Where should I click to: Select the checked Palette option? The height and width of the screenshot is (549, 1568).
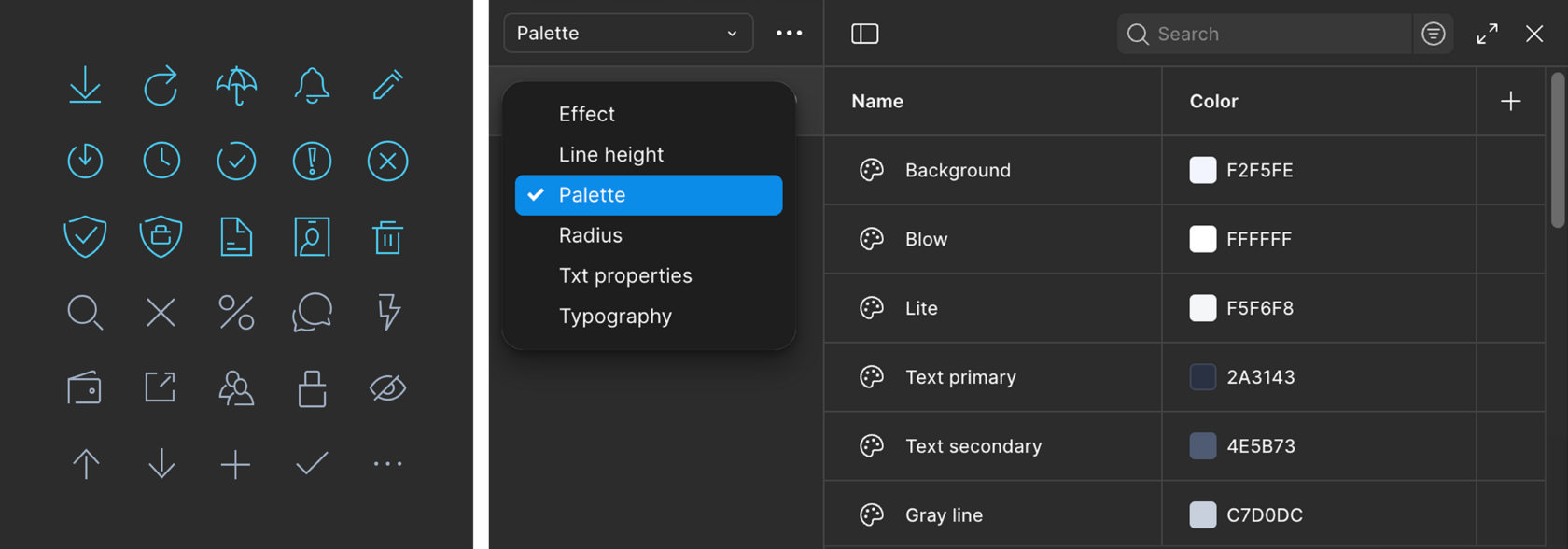[x=648, y=195]
